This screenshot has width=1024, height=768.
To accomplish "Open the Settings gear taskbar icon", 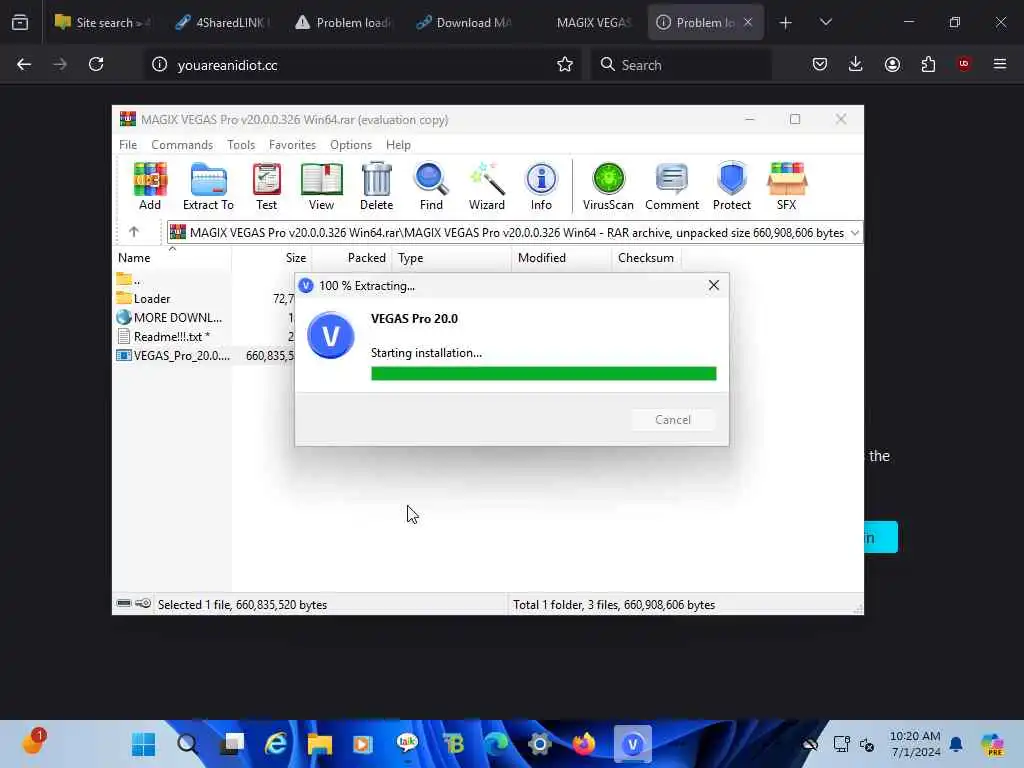I will (x=540, y=744).
